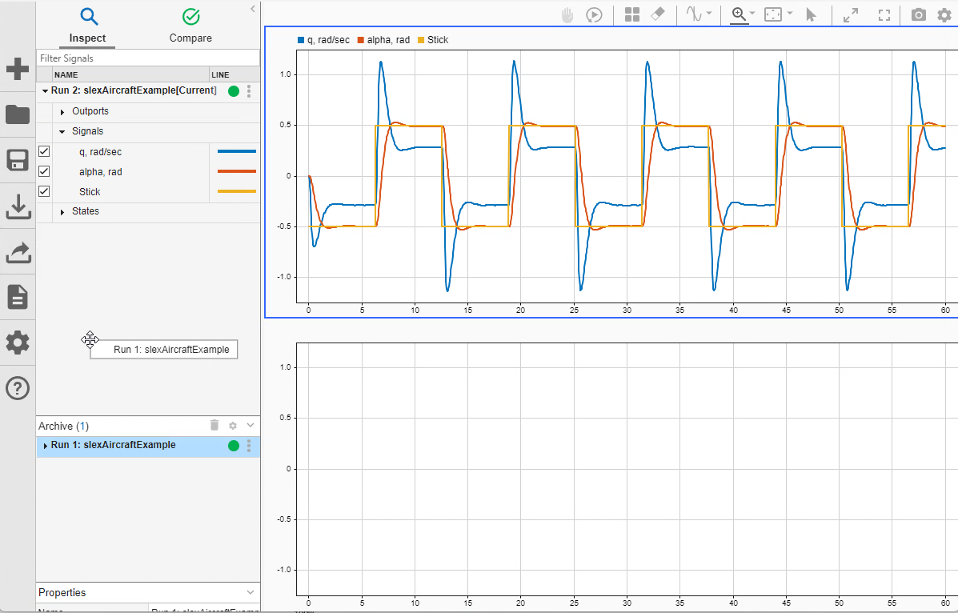Save the session using the floppy disk icon

18,160
